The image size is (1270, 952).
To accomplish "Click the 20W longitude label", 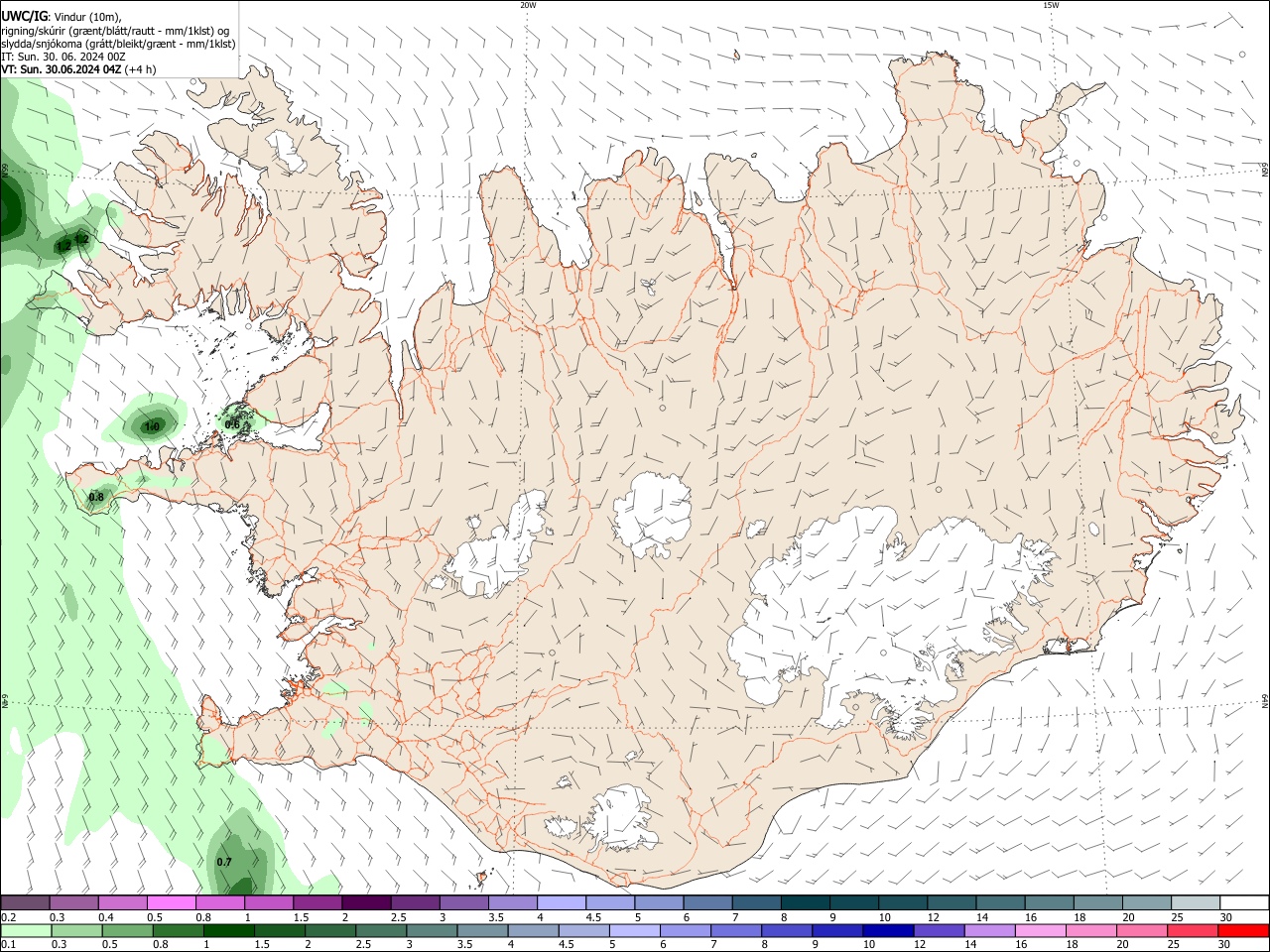I will point(528,5).
